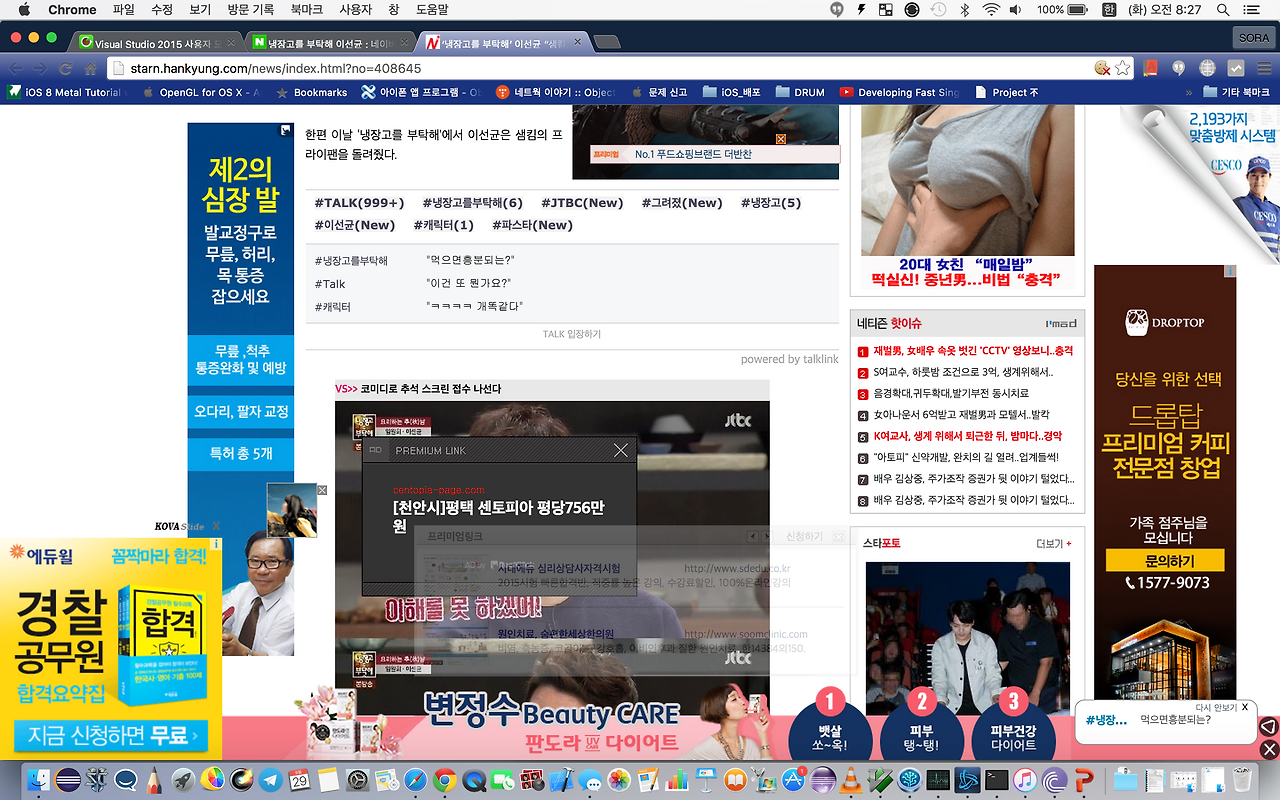Image resolution: width=1280 pixels, height=800 pixels.
Task: Collapse bottom banner with the arrow icon
Action: coord(1268,727)
